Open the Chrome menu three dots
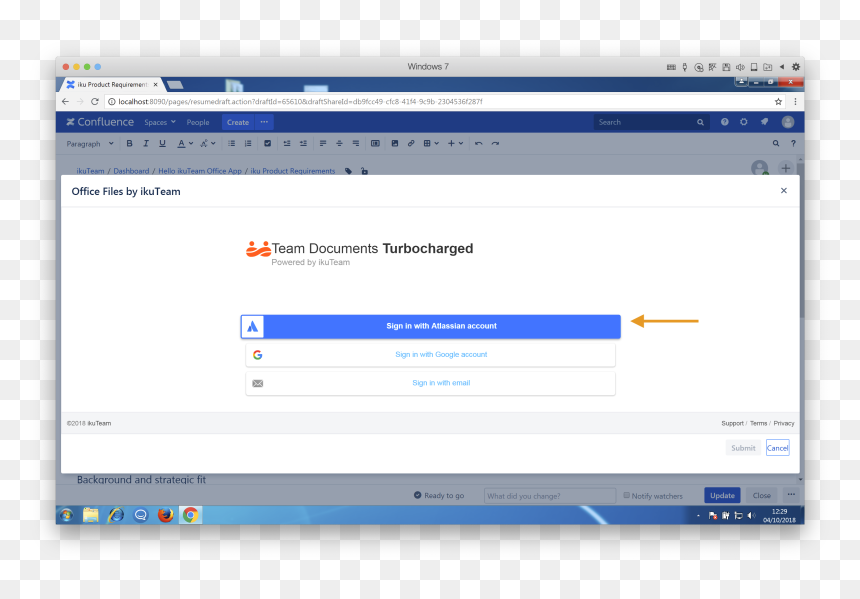 tap(795, 101)
